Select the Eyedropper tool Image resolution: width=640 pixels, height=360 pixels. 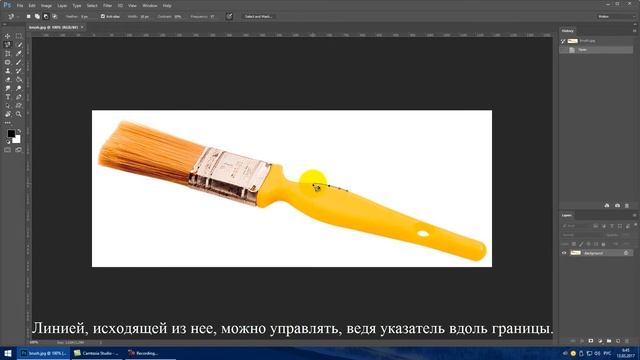(x=19, y=53)
